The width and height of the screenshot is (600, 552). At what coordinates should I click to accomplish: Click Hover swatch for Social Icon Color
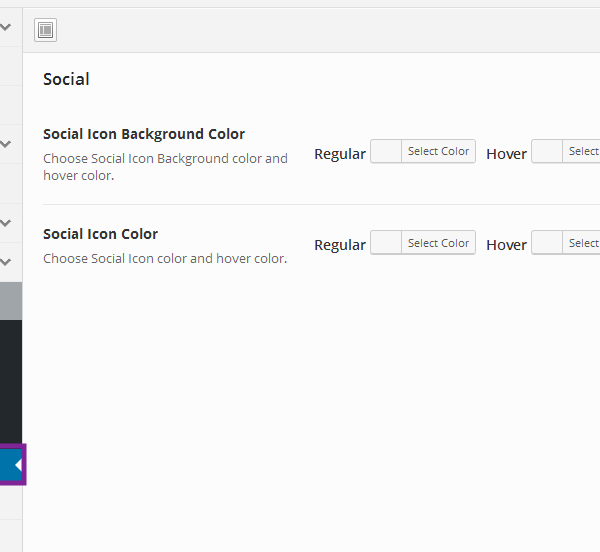547,243
